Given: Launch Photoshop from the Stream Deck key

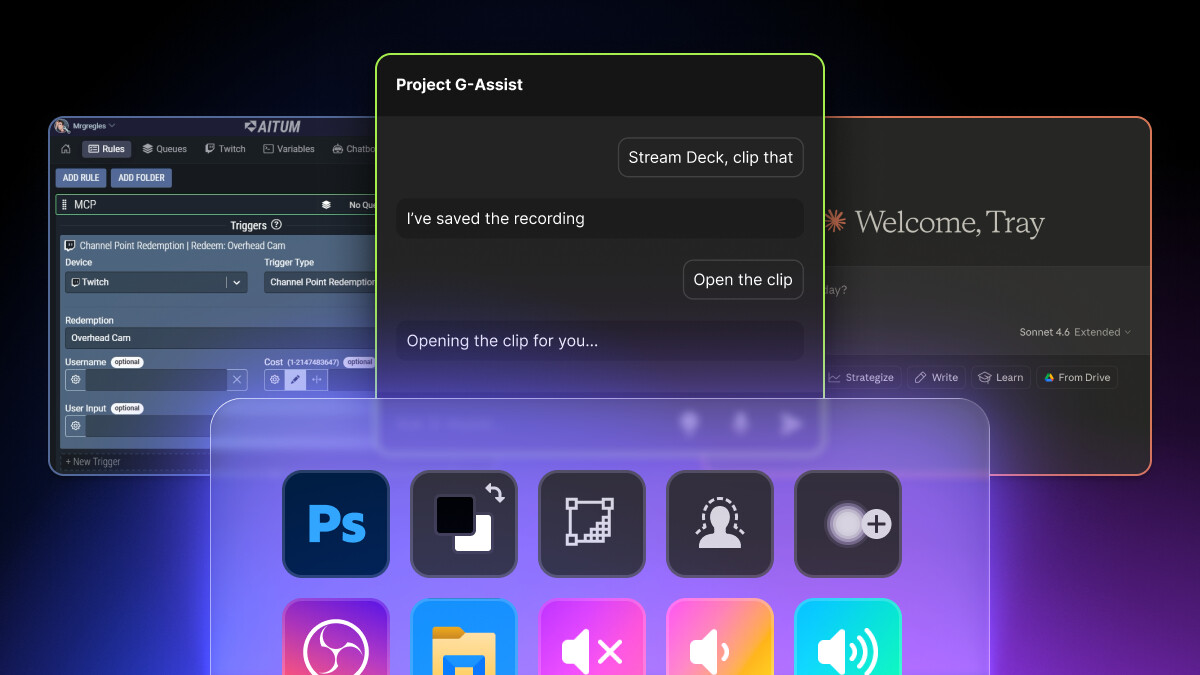Looking at the screenshot, I should tap(336, 524).
